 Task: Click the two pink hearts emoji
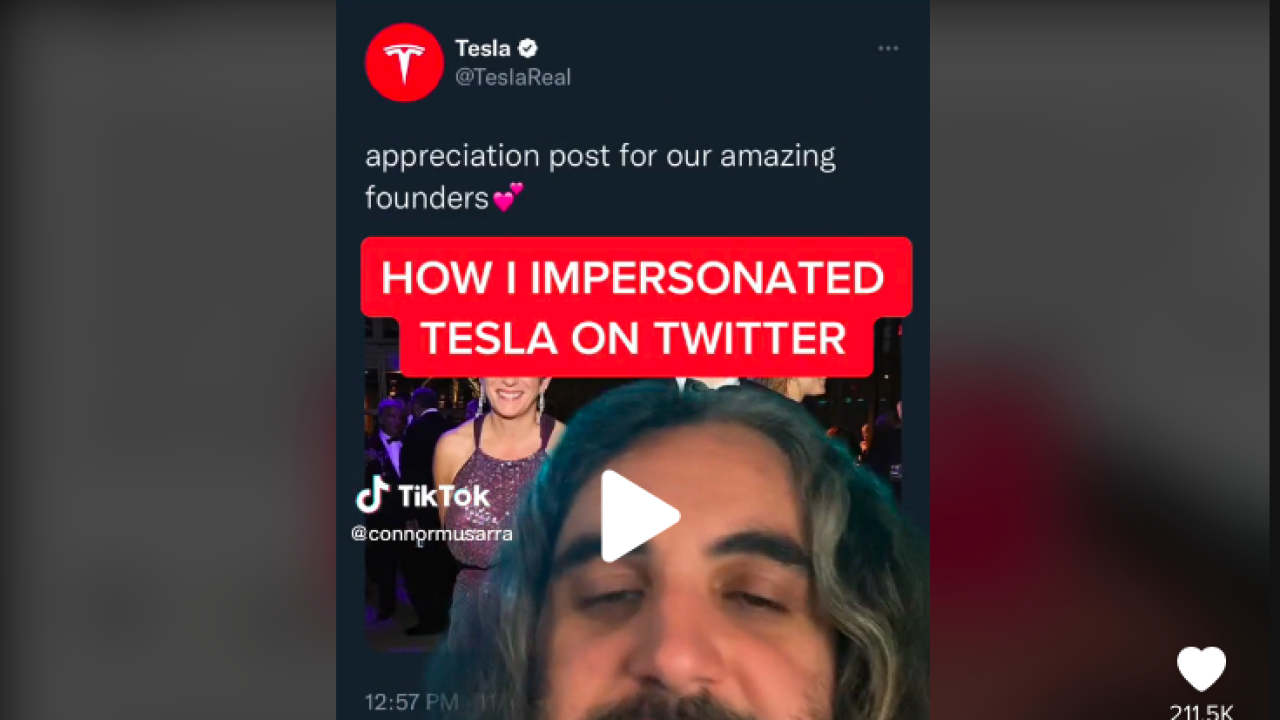coord(508,197)
